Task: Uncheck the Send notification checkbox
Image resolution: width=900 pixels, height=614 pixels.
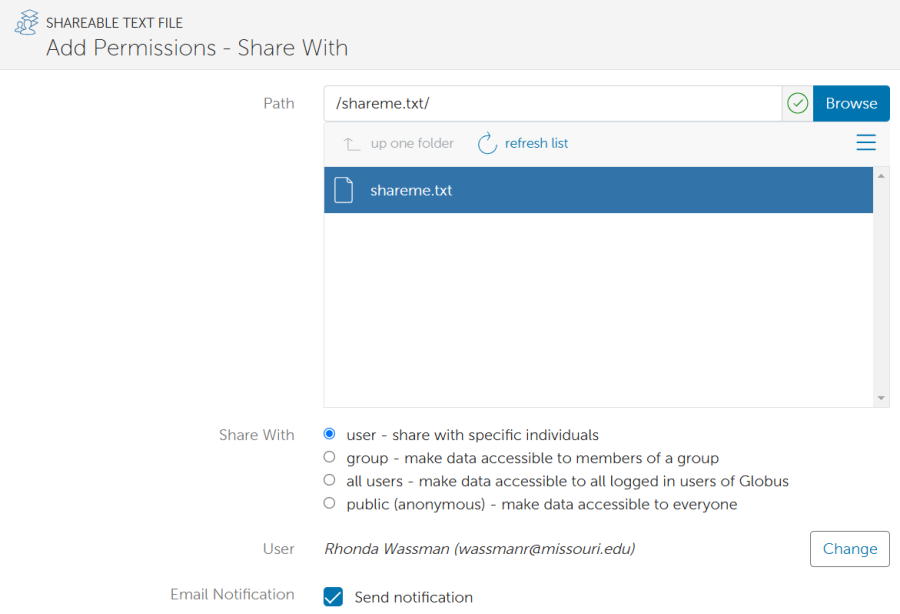Action: 334,597
